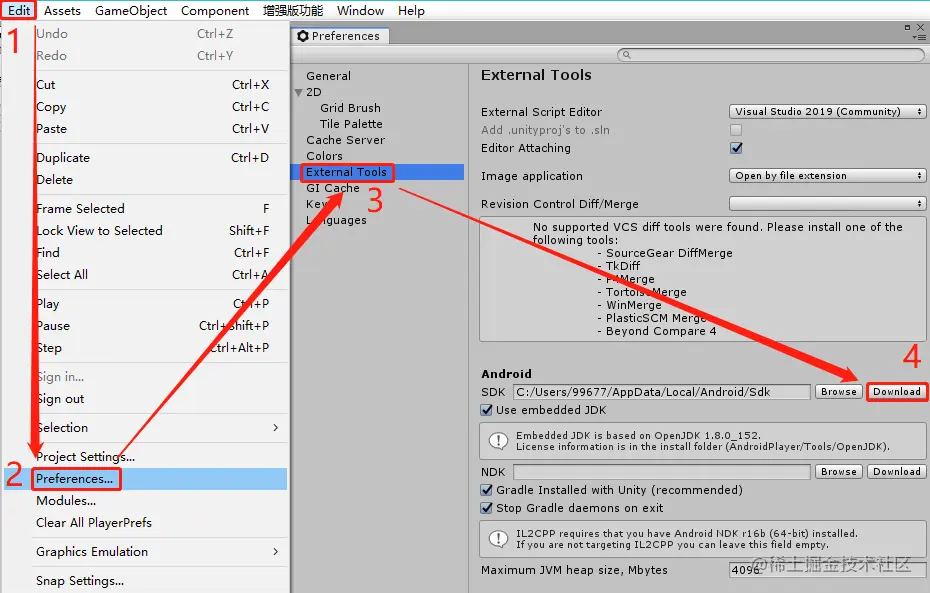Open the Assets menu

click(62, 11)
